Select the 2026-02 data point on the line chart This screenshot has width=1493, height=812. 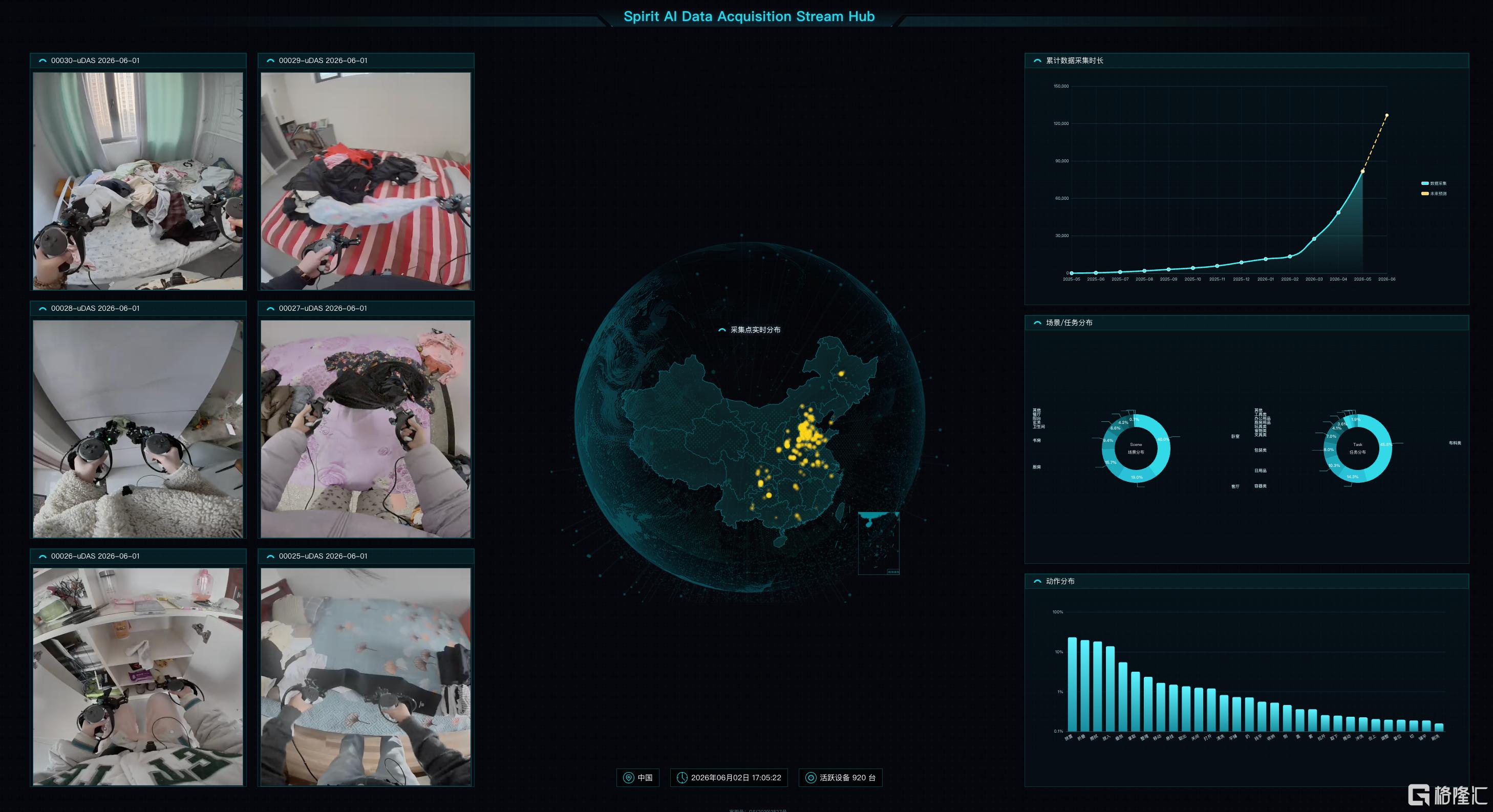(1290, 256)
